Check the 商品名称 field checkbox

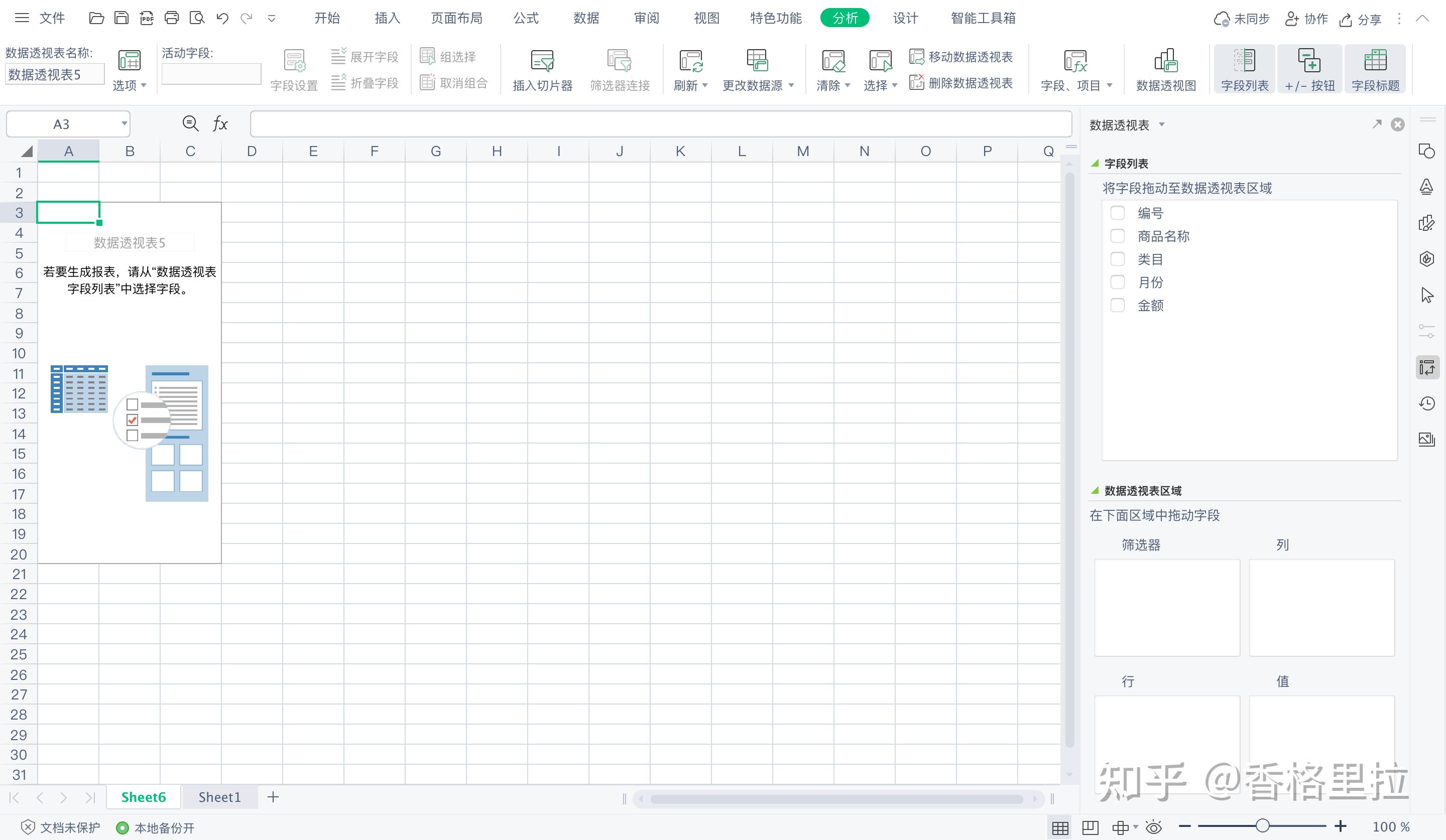click(1117, 236)
